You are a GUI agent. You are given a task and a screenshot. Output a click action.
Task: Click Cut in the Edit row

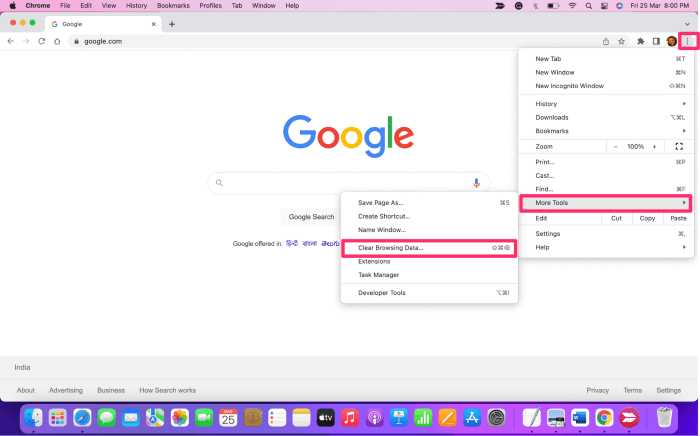point(616,218)
